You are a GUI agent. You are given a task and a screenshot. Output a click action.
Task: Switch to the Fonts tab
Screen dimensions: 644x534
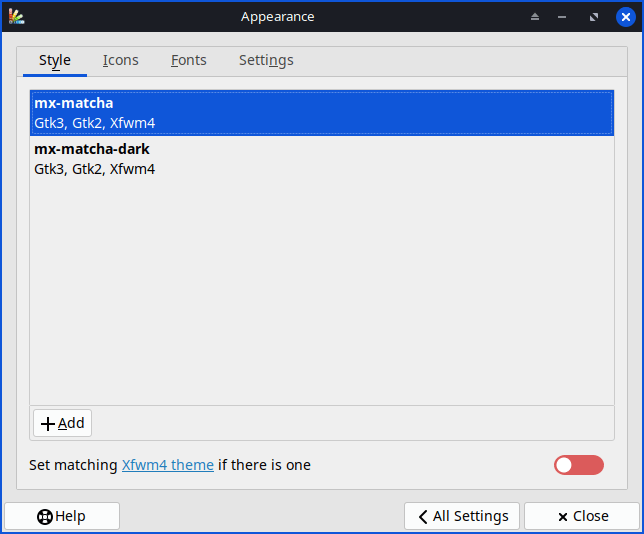(x=189, y=60)
